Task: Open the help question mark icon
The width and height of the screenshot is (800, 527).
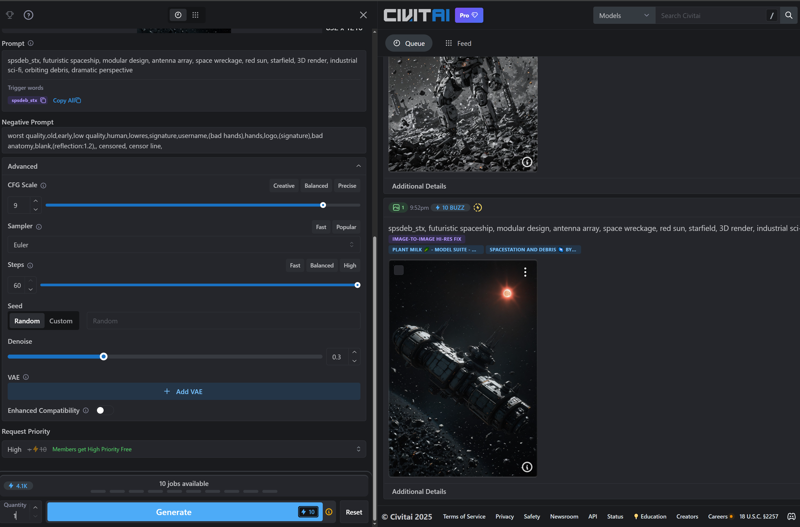Action: pos(28,15)
